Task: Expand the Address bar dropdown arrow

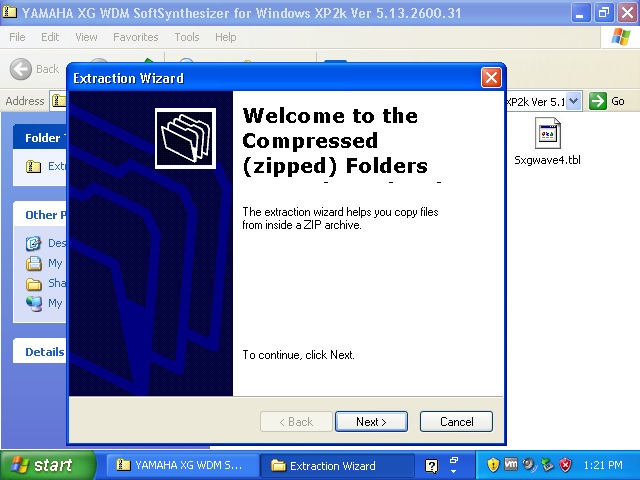Action: (574, 101)
